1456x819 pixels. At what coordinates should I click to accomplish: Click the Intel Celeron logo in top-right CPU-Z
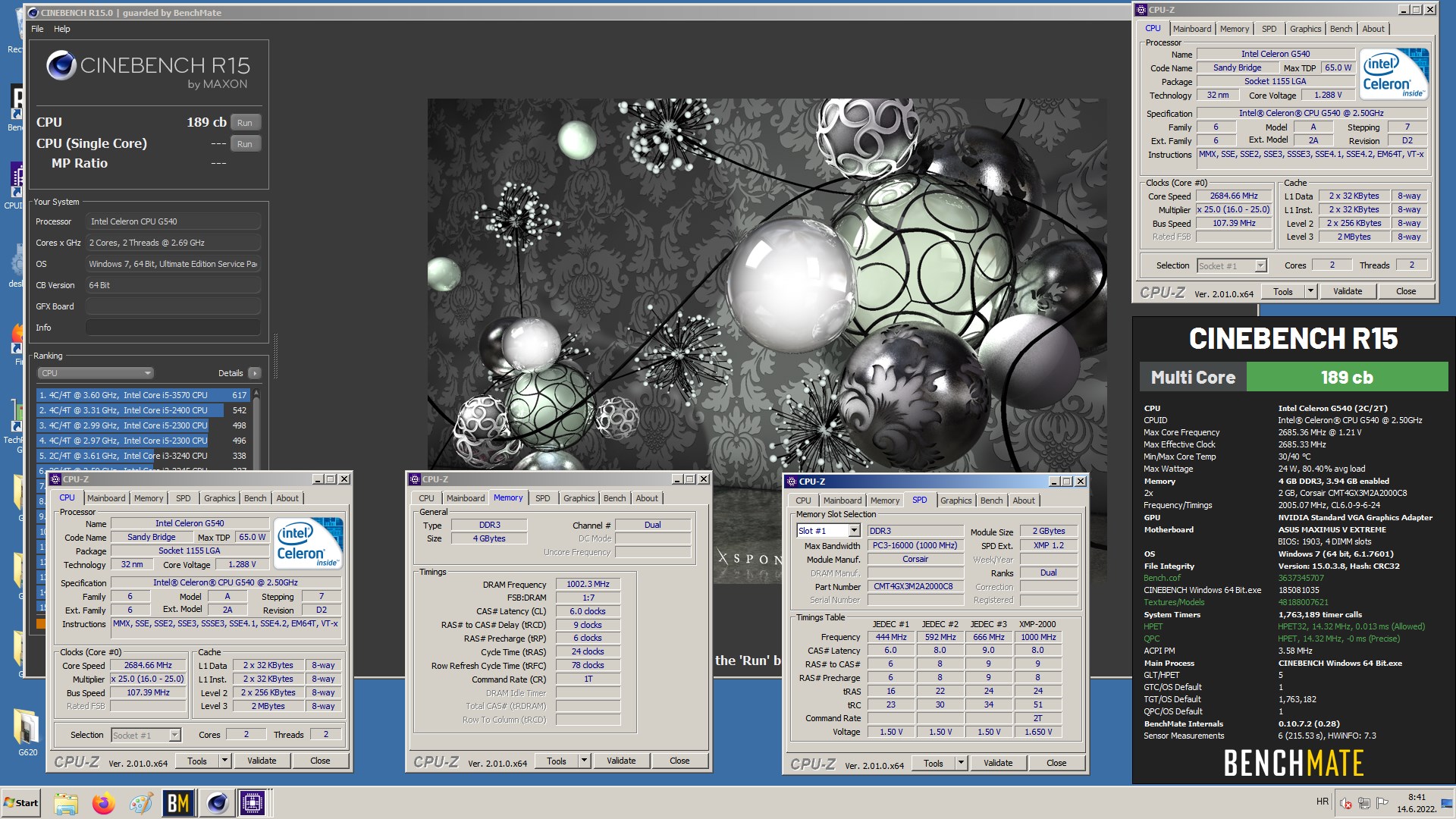(1394, 74)
